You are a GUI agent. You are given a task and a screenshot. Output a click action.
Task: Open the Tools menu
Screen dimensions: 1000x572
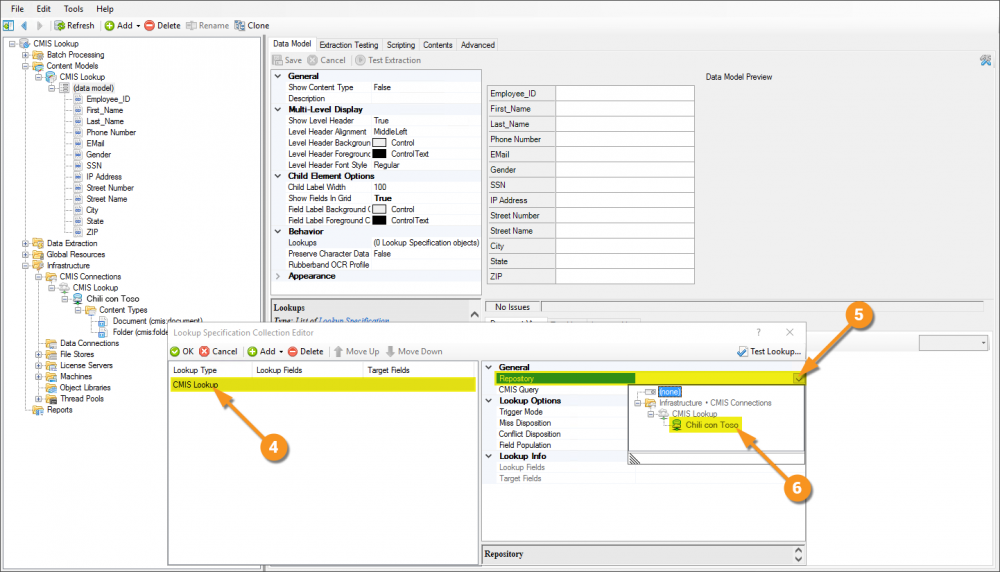(73, 9)
